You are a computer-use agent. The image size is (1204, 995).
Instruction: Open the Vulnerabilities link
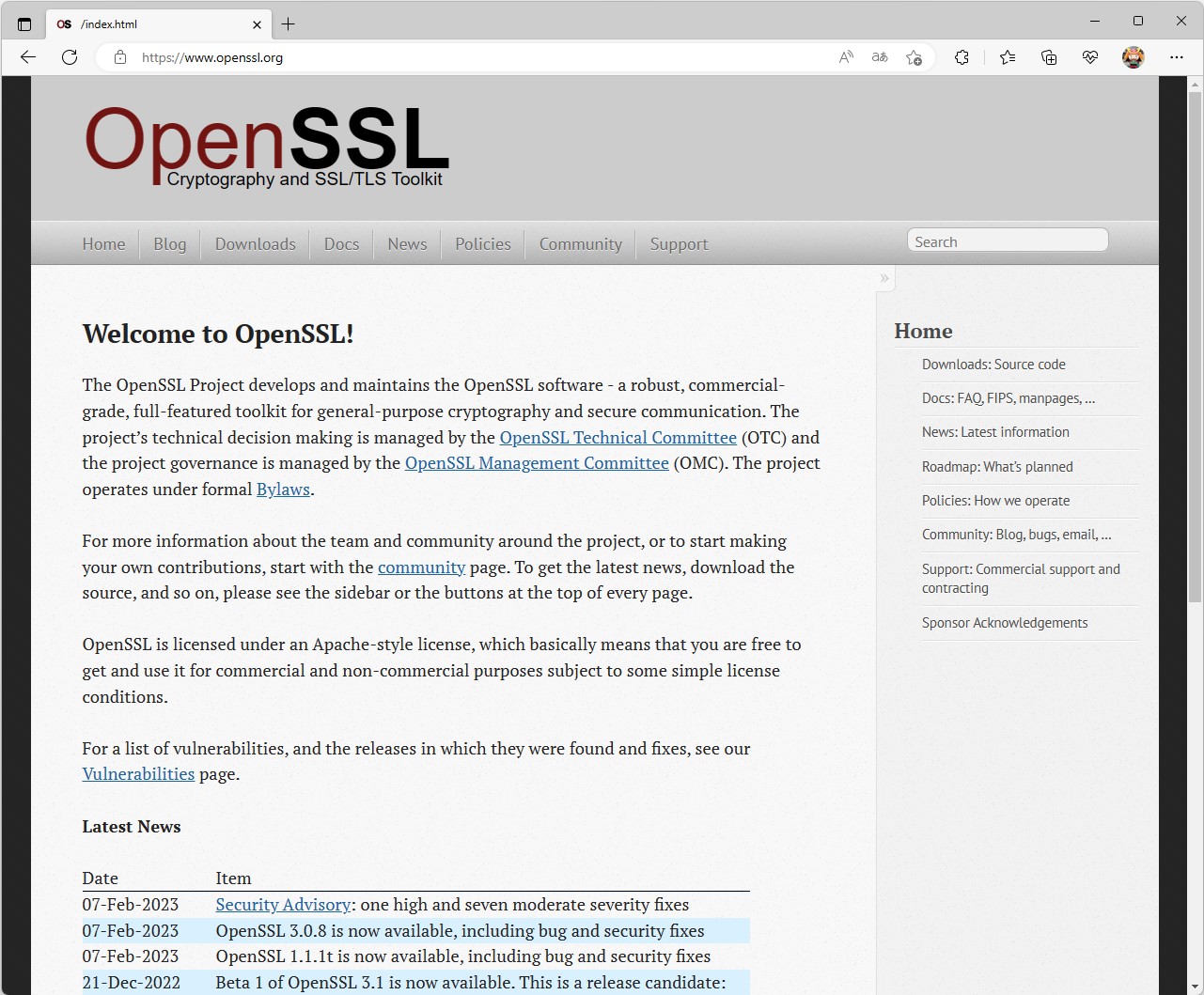[138, 773]
